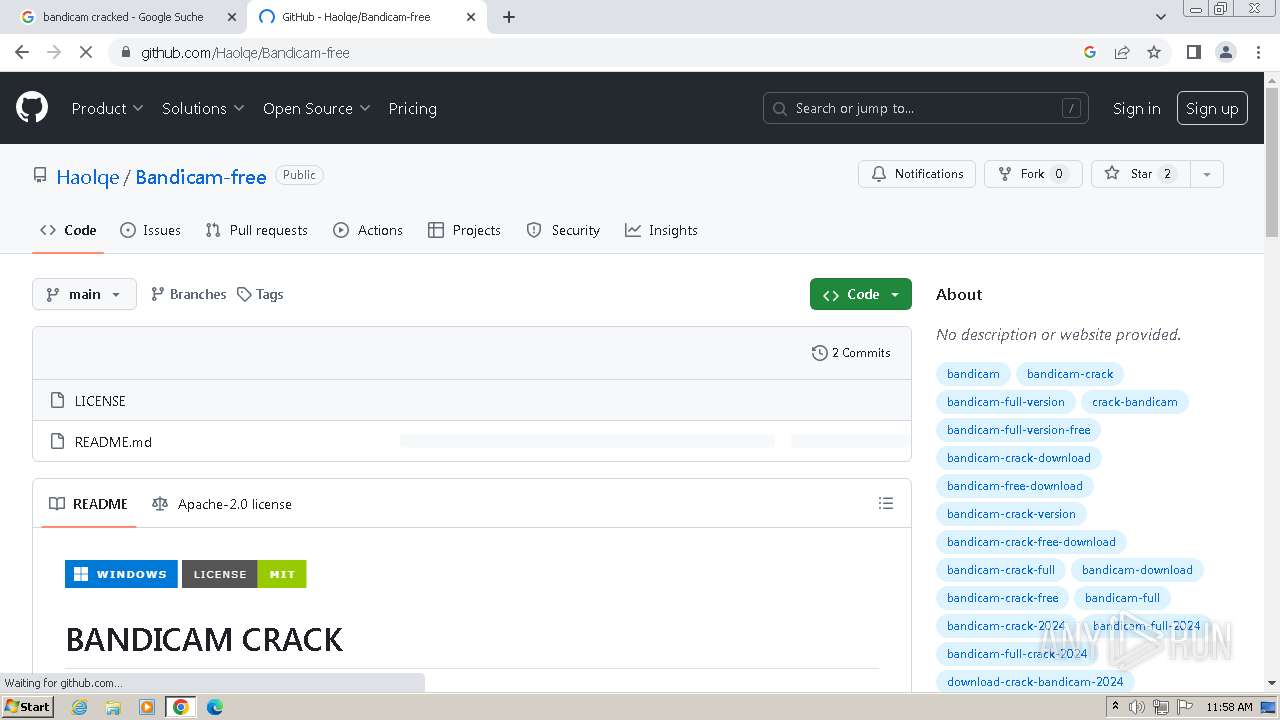Click the 11:58 AM system clock

[x=1229, y=707]
